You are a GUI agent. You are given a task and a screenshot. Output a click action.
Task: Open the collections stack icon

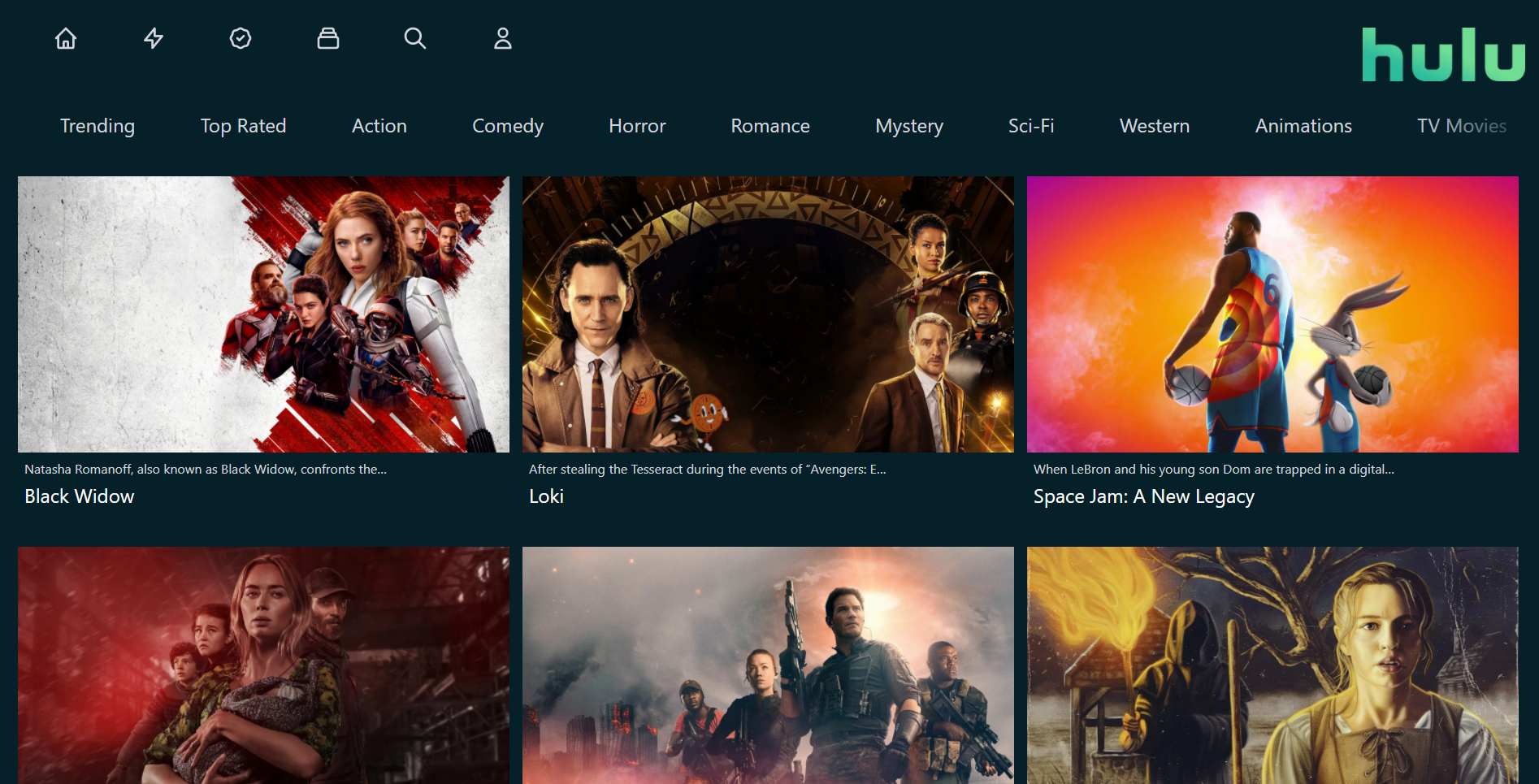pos(328,38)
